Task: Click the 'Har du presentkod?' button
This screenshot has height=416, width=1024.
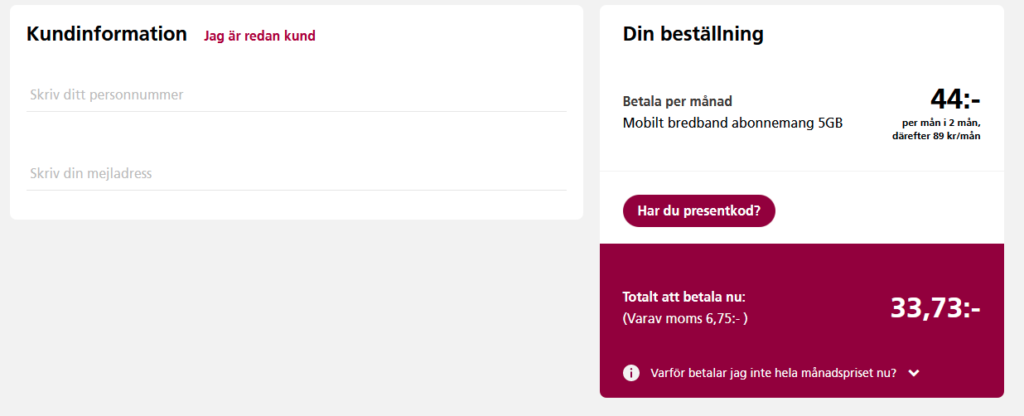Action: (x=699, y=211)
